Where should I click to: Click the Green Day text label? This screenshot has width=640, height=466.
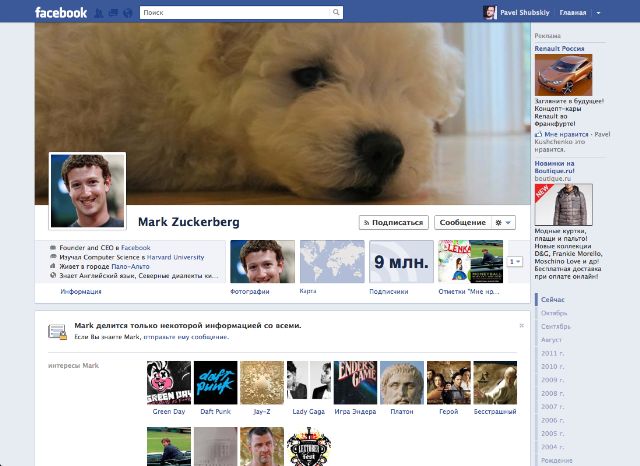coord(169,411)
